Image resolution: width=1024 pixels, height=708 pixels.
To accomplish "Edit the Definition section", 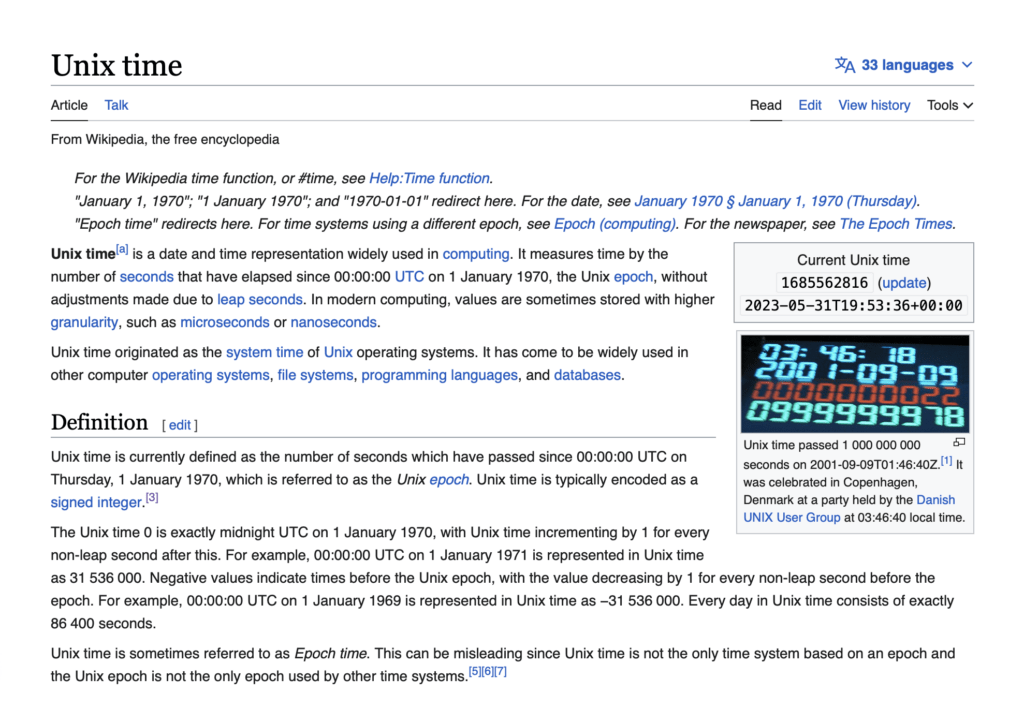I will tap(180, 425).
